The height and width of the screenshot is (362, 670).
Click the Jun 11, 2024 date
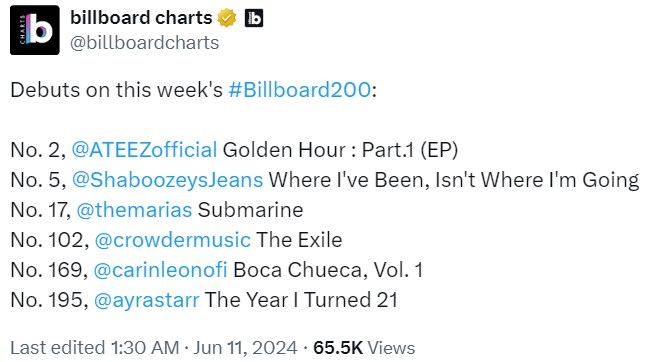(x=245, y=347)
